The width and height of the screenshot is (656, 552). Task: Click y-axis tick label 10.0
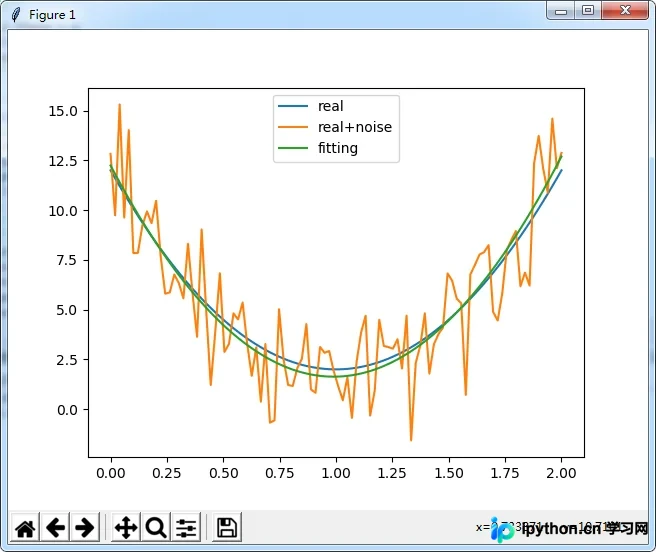[x=63, y=211]
